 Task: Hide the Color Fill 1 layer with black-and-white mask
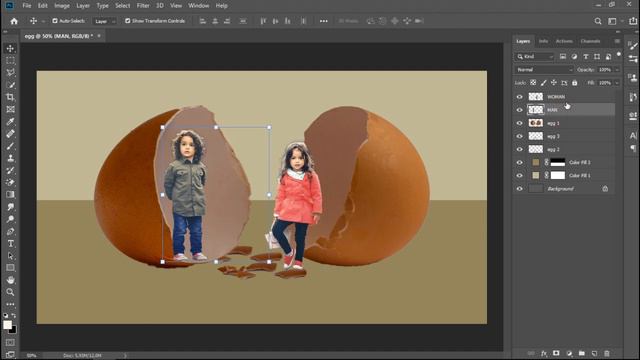[x=520, y=162]
